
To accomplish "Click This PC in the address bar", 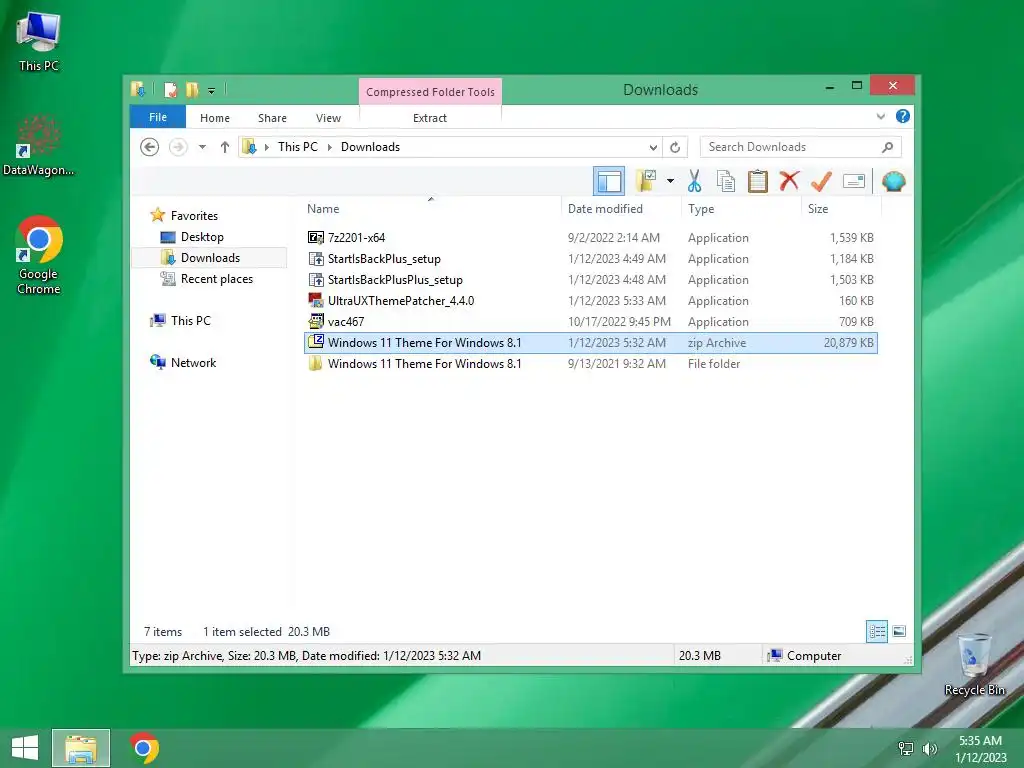I will pos(298,147).
